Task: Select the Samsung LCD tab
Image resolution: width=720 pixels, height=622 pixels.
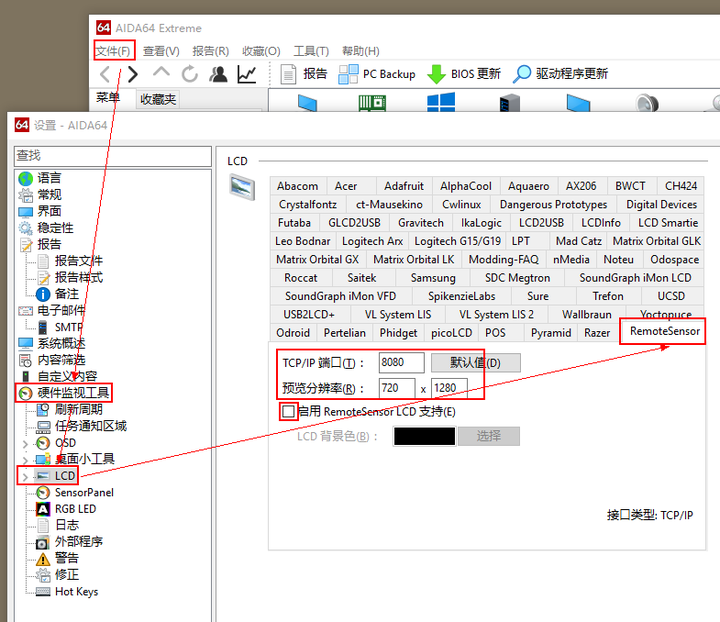Action: (432, 278)
